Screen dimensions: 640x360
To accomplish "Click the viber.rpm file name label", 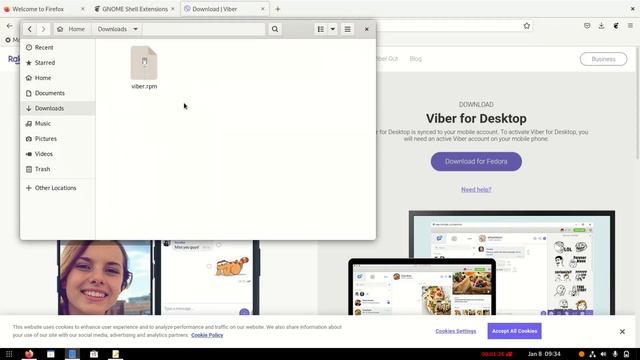I will (144, 86).
